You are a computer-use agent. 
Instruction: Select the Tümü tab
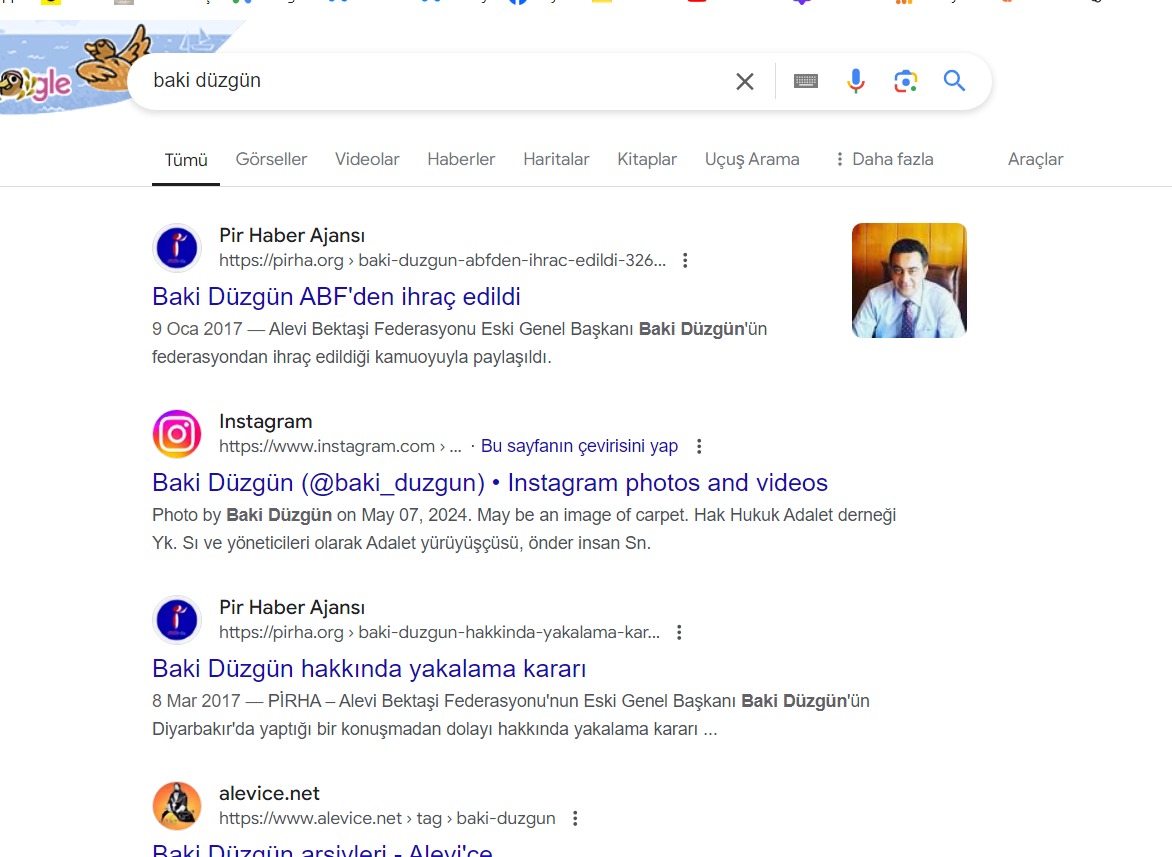click(186, 160)
